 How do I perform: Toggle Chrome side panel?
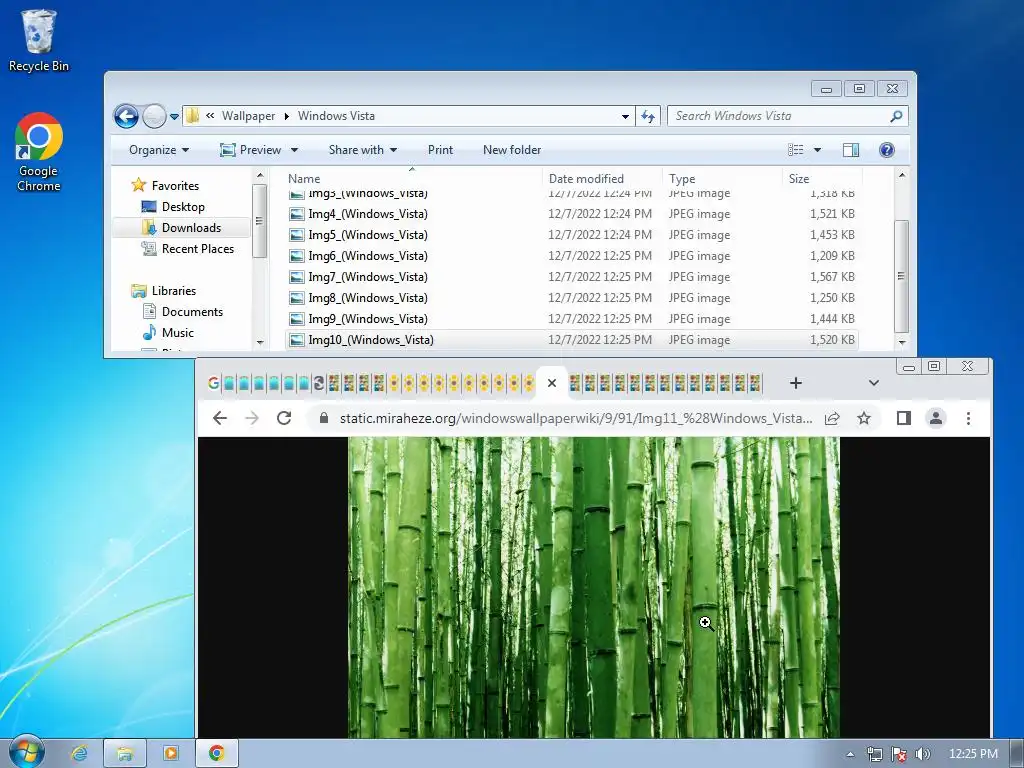tap(904, 418)
